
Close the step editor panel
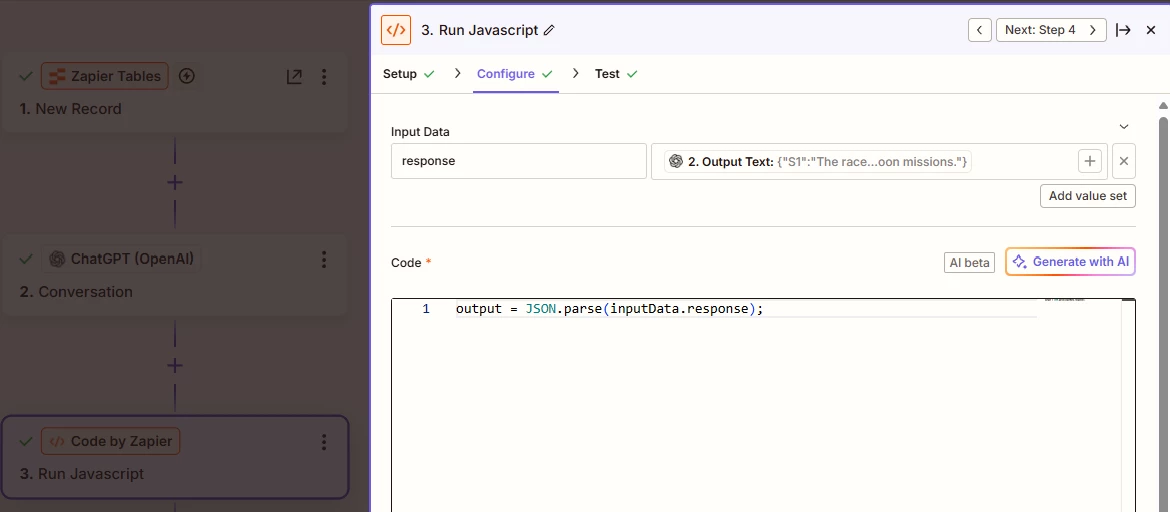pos(1151,31)
